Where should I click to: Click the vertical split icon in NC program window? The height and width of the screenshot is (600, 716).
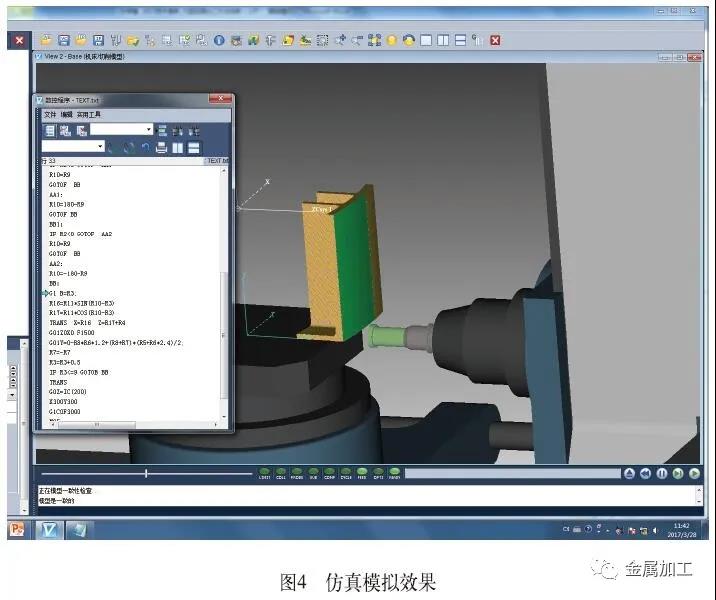click(178, 147)
